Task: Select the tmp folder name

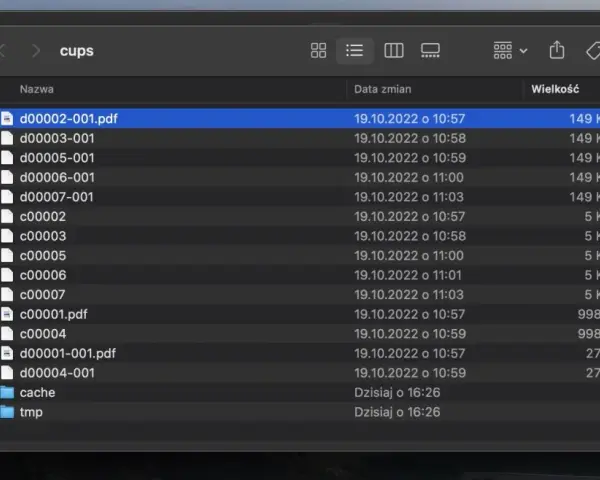Action: point(31,412)
